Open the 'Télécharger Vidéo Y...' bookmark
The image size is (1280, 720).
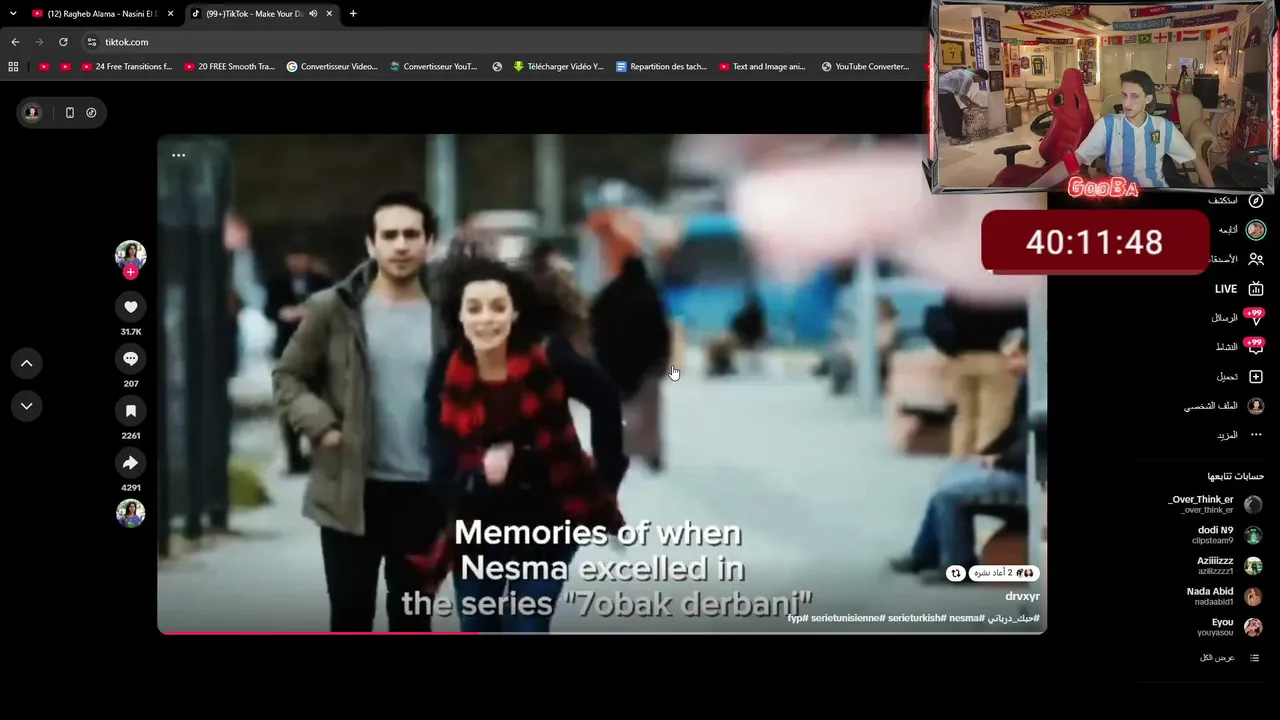pyautogui.click(x=558, y=67)
